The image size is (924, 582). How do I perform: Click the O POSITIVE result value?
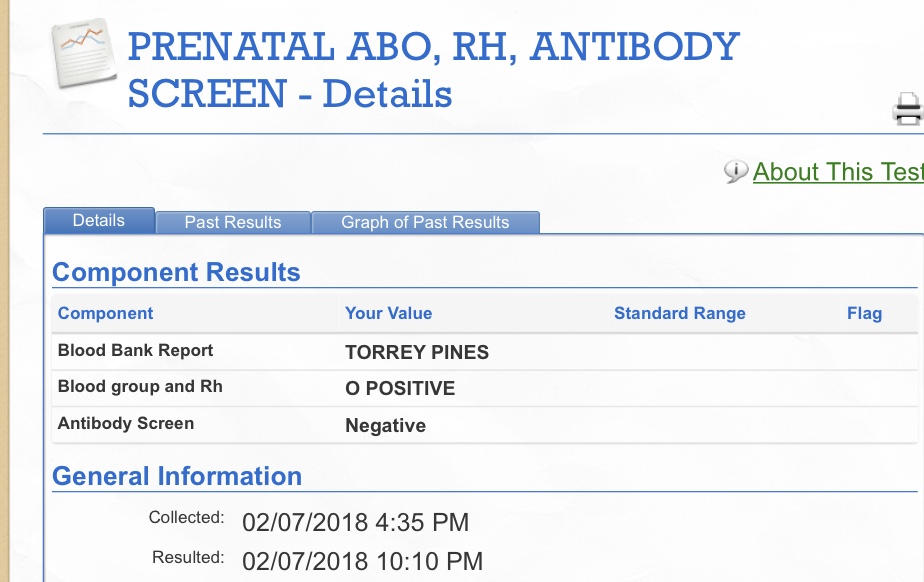point(400,389)
